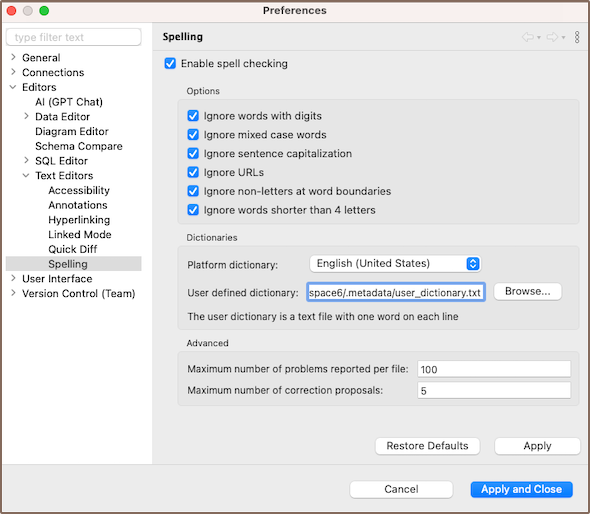The height and width of the screenshot is (514, 590).
Task: Click the type filter text field
Action: point(74,37)
